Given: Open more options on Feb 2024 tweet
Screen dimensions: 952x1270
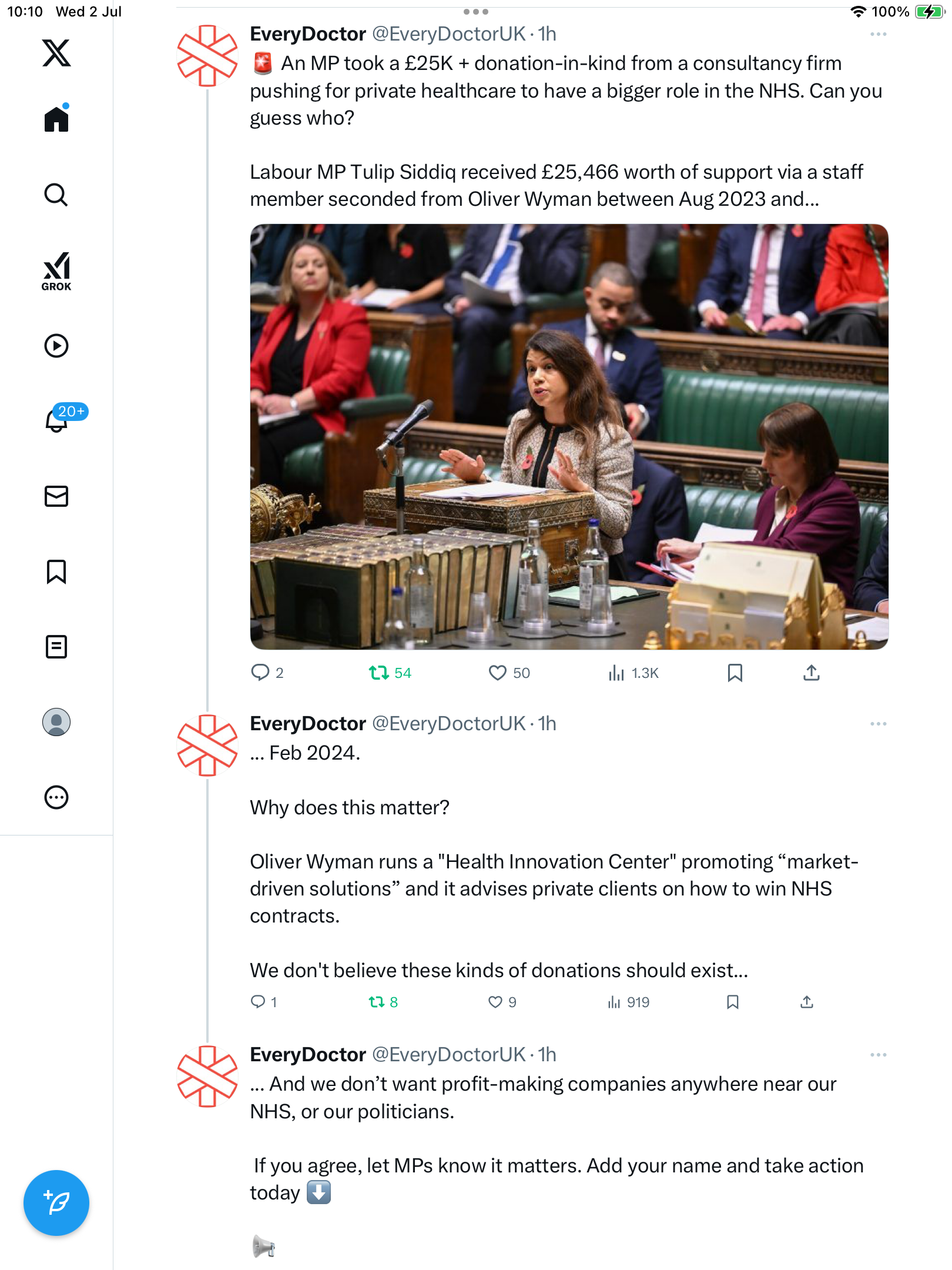Looking at the screenshot, I should (879, 724).
